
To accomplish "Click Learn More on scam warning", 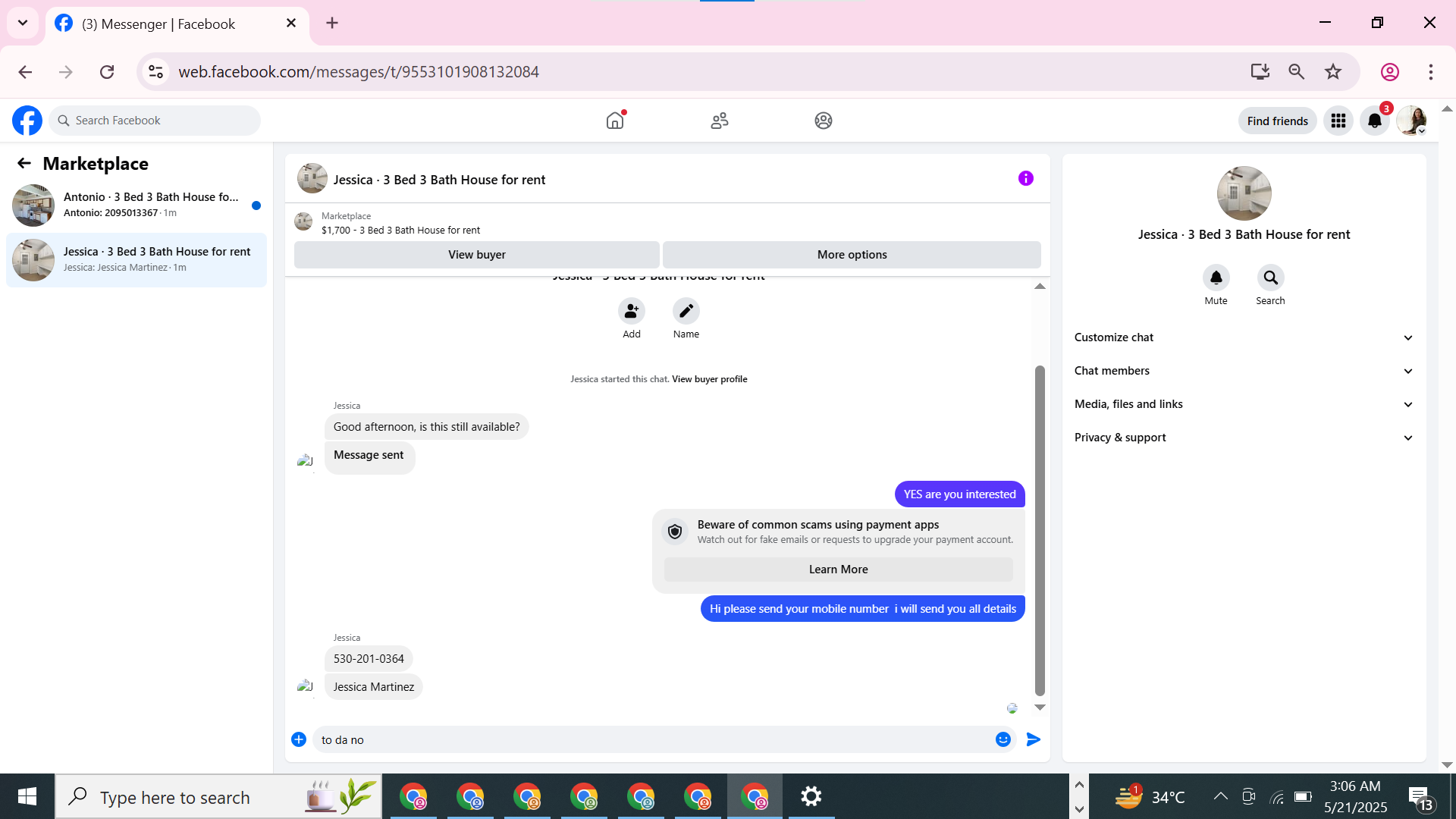I will pyautogui.click(x=838, y=570).
